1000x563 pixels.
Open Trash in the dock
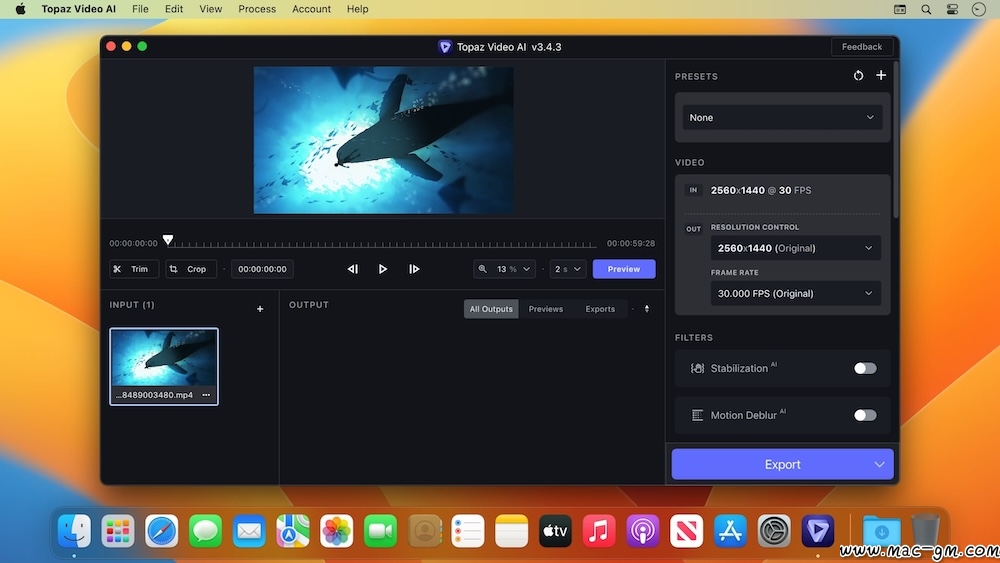pyautogui.click(x=925, y=530)
